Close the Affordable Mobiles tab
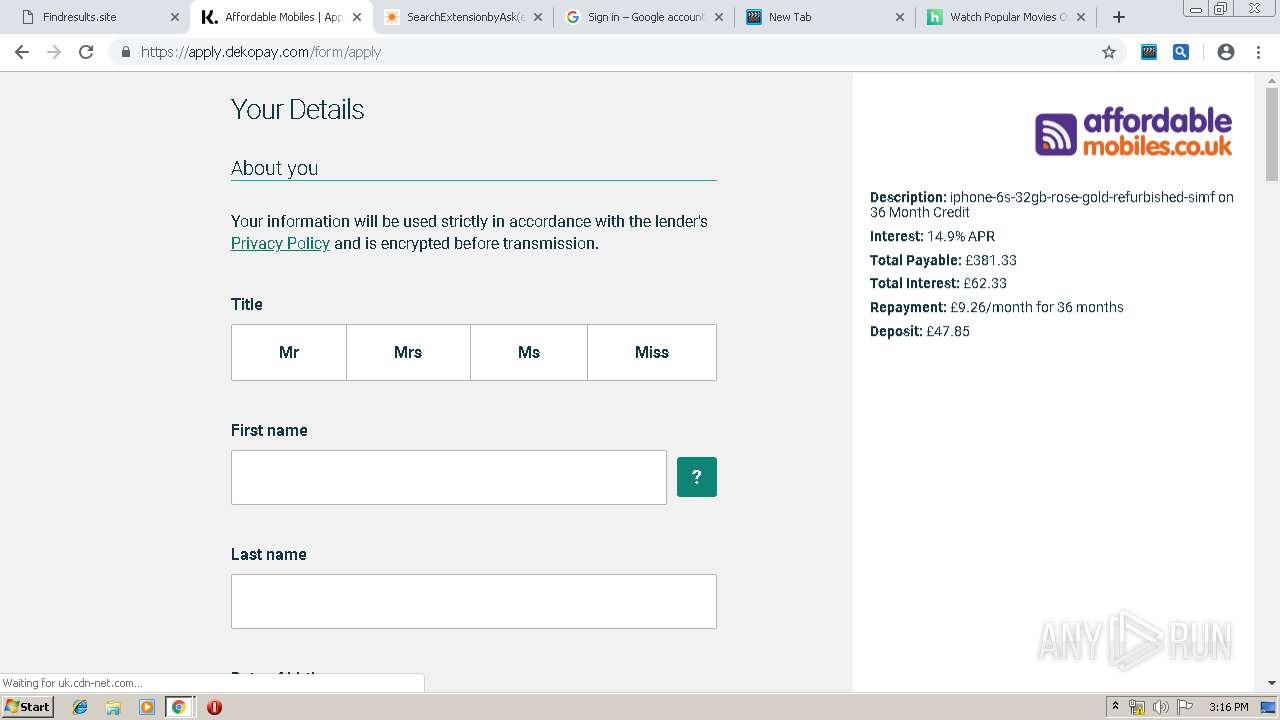This screenshot has width=1280, height=720. point(357,17)
